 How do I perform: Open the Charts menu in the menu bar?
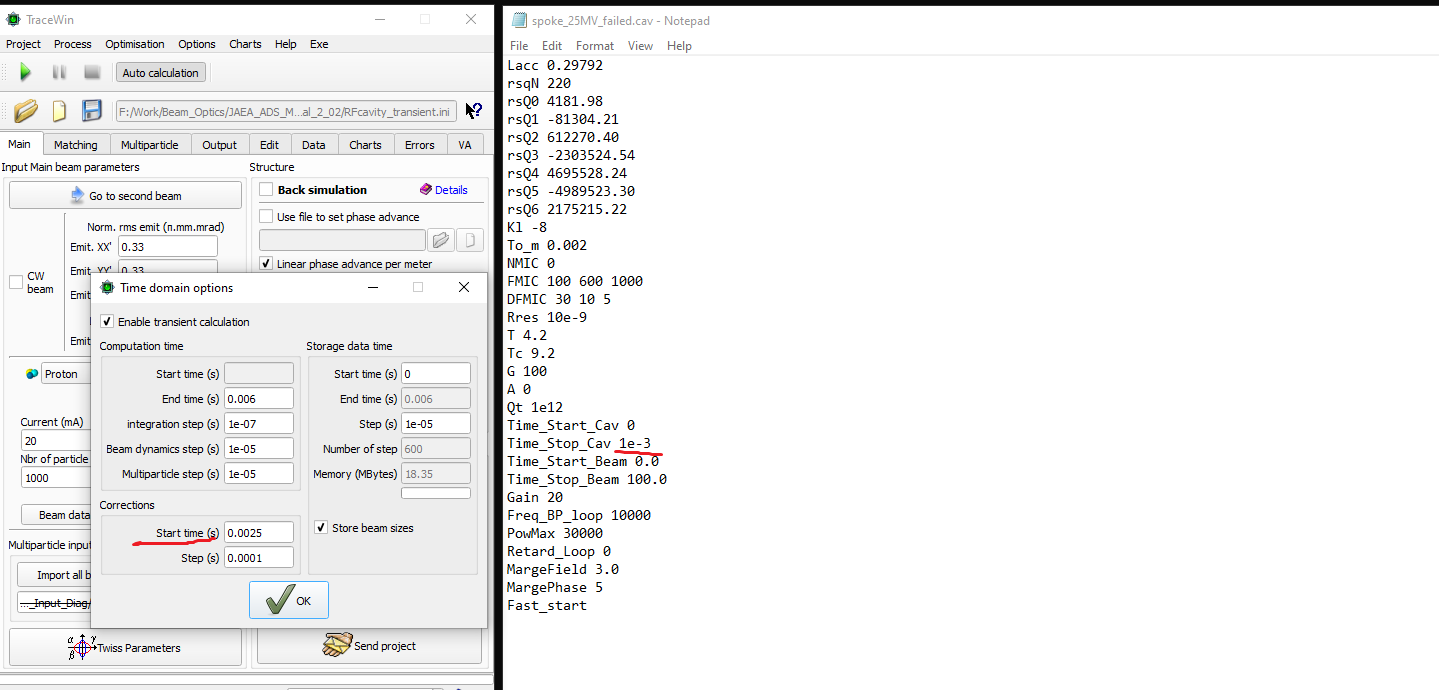pos(245,44)
